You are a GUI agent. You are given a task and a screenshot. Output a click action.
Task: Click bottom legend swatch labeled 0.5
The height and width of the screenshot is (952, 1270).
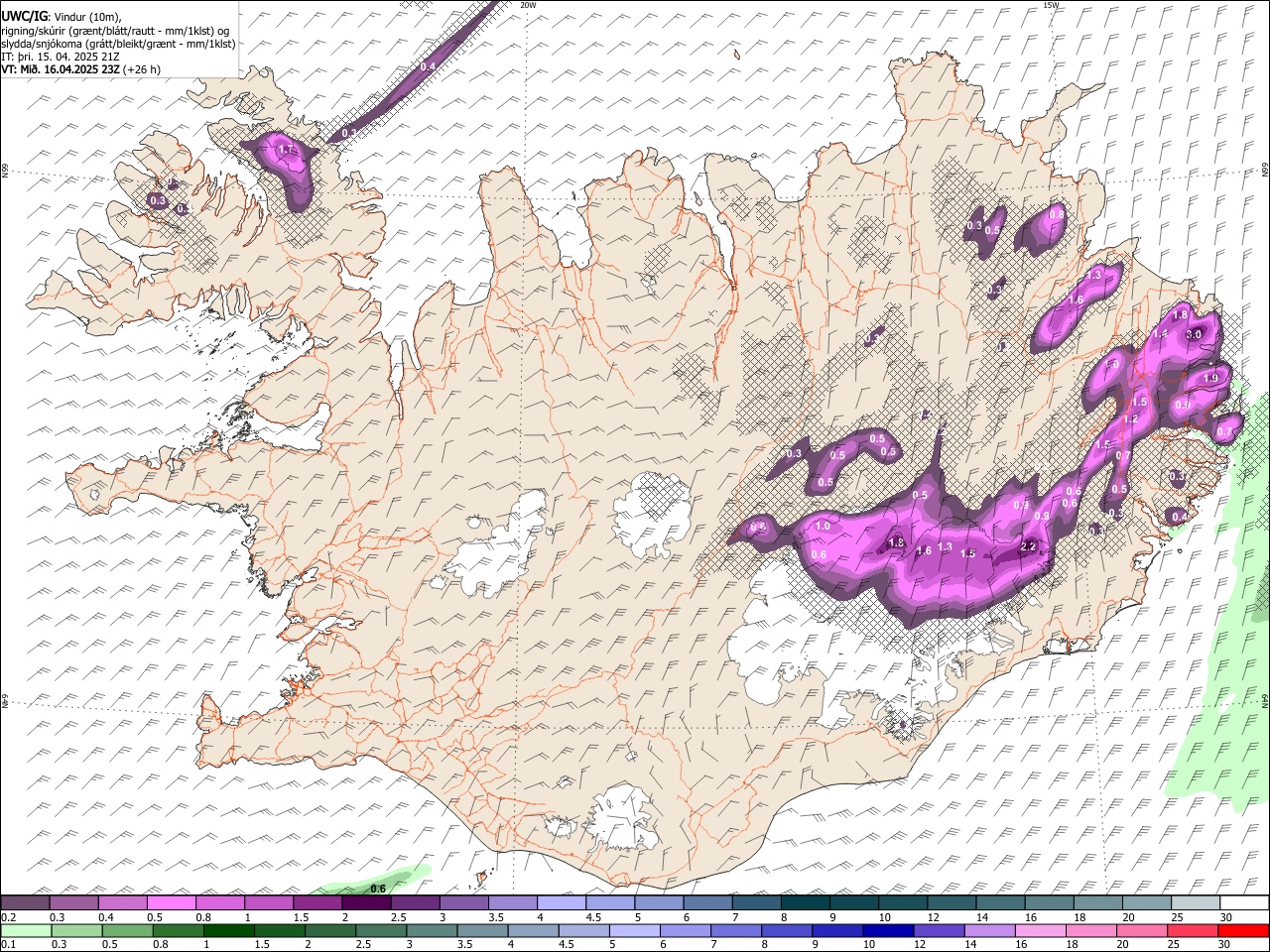tap(127, 930)
